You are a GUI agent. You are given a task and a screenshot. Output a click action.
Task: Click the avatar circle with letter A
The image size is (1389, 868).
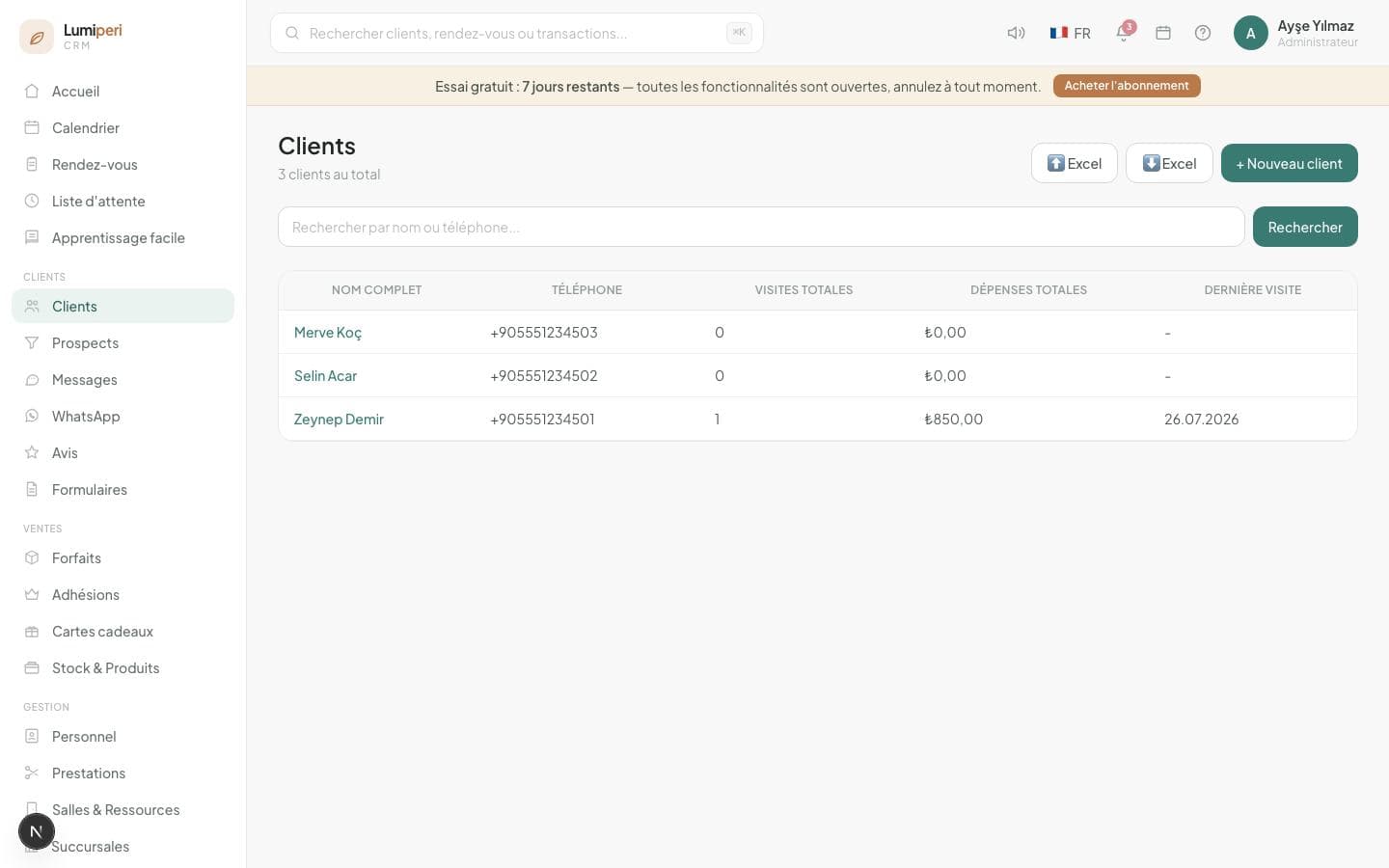1251,33
